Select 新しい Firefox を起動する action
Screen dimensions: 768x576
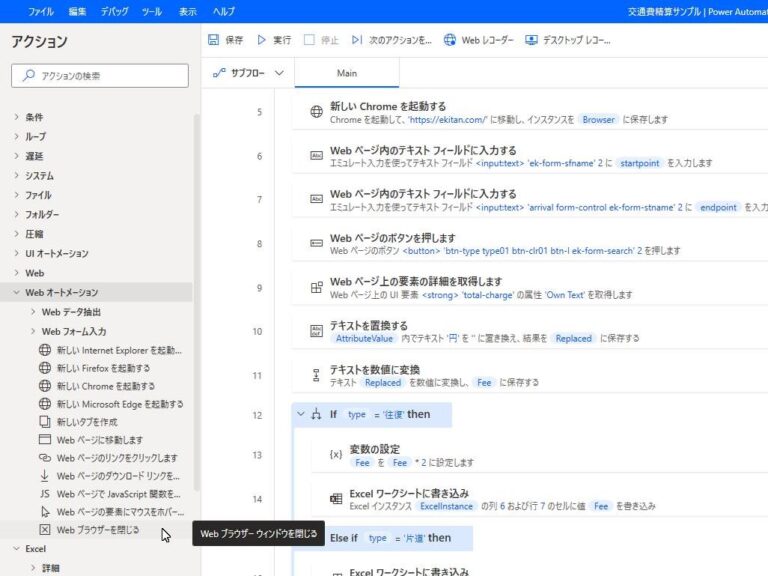point(94,368)
